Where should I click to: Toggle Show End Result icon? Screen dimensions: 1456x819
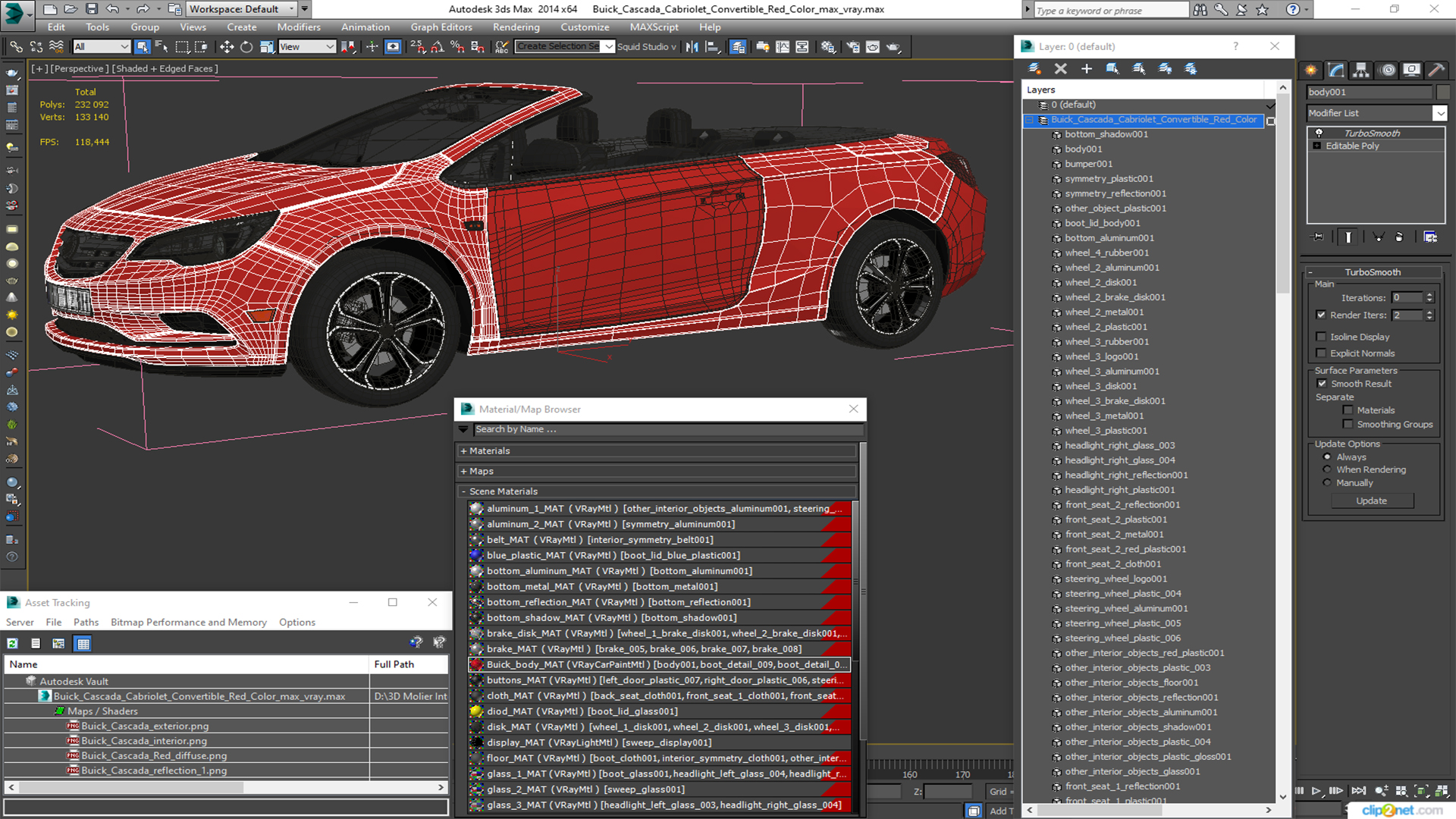(1348, 237)
